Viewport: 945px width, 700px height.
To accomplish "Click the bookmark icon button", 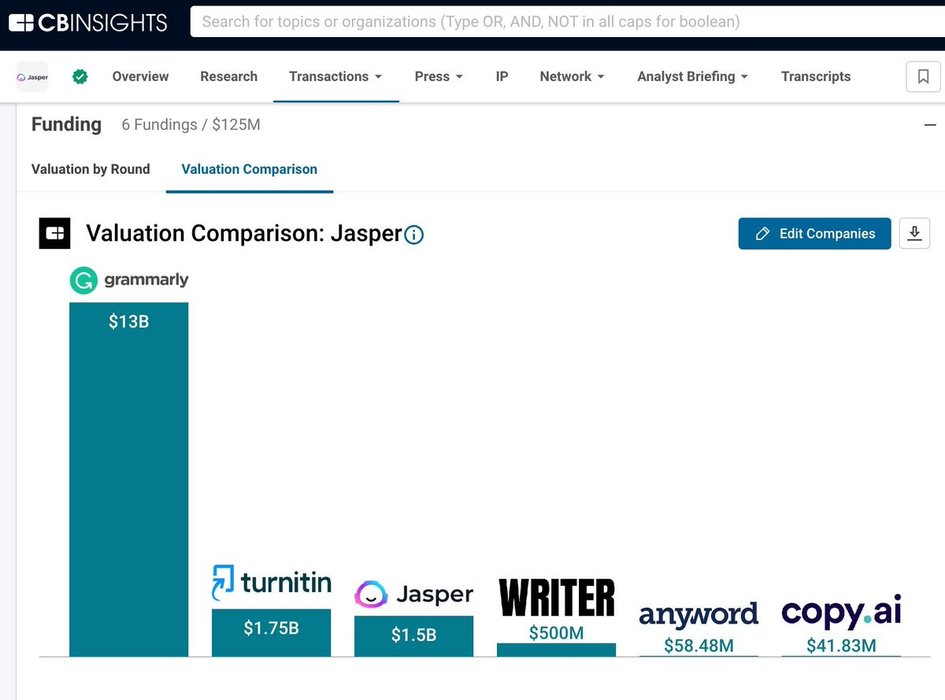I will pyautogui.click(x=923, y=77).
